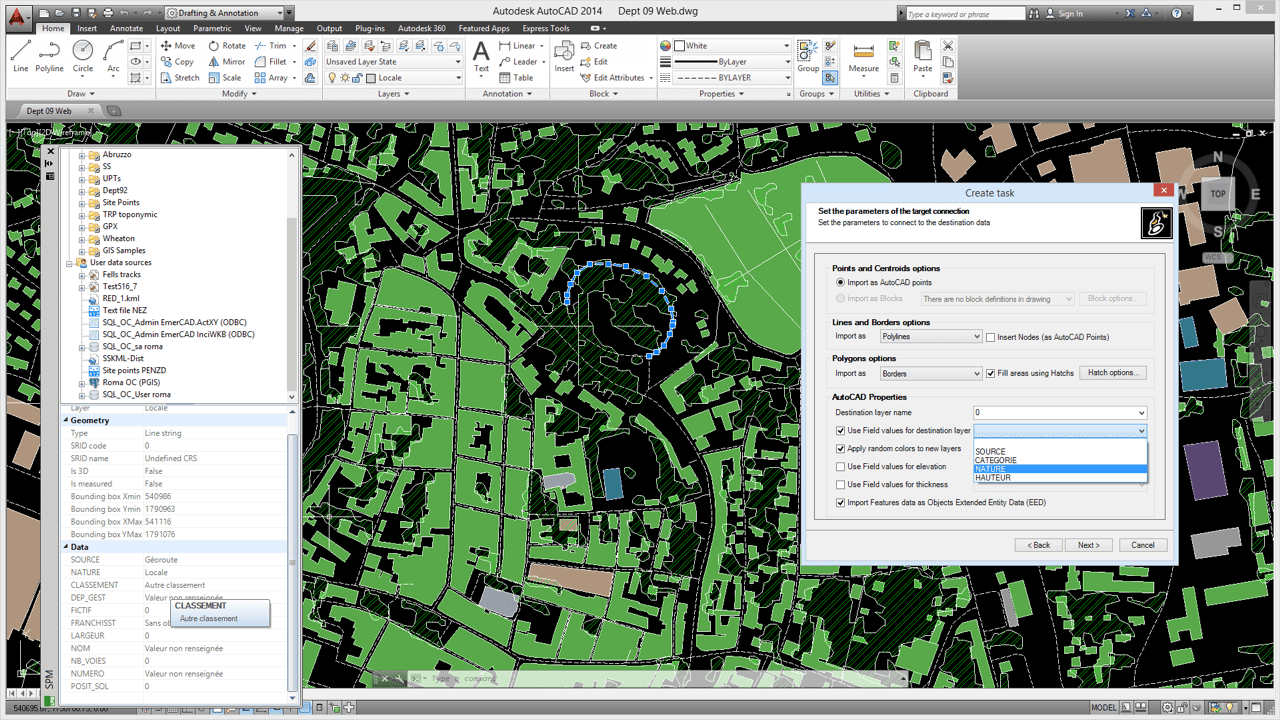Viewport: 1280px width, 720px height.
Task: Select the Dept 09 Web drawing tab
Action: tap(50, 111)
